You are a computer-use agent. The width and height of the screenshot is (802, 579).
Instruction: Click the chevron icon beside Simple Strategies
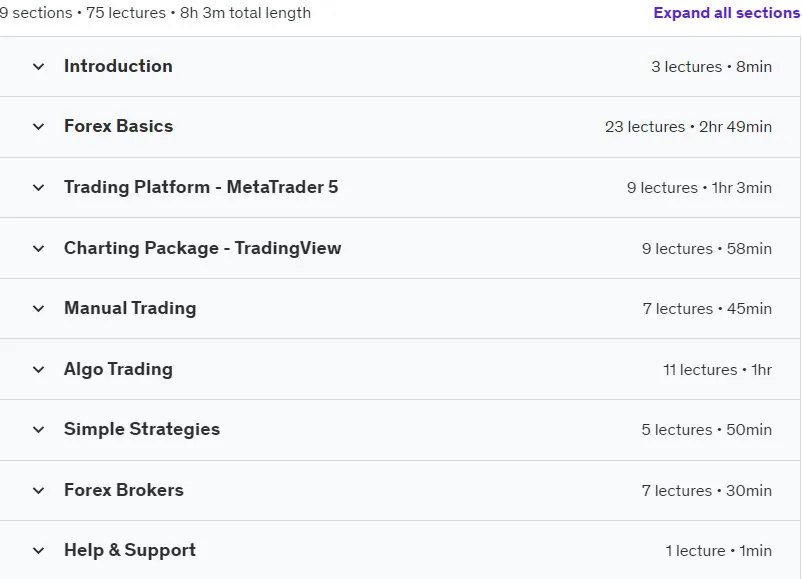tap(38, 430)
